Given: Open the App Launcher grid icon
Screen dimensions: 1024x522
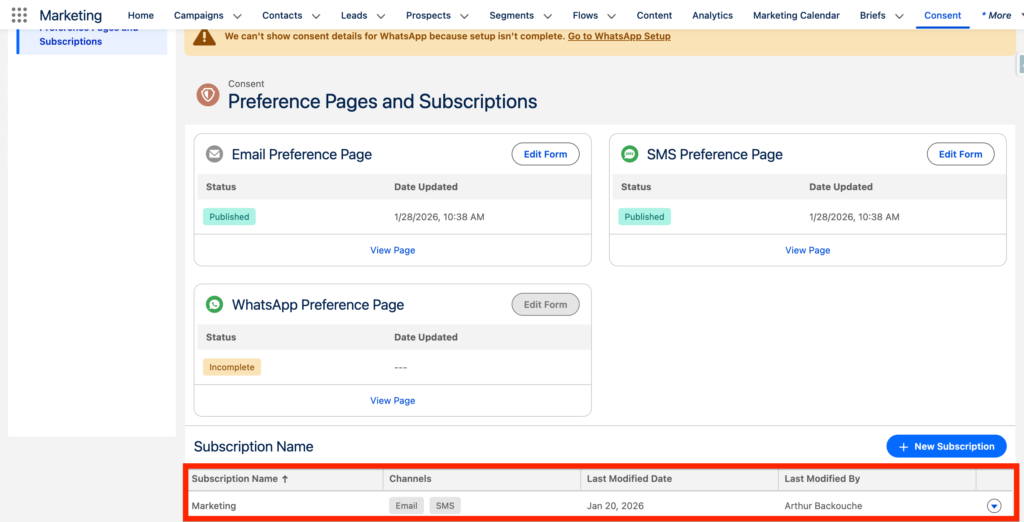Looking at the screenshot, I should [19, 15].
